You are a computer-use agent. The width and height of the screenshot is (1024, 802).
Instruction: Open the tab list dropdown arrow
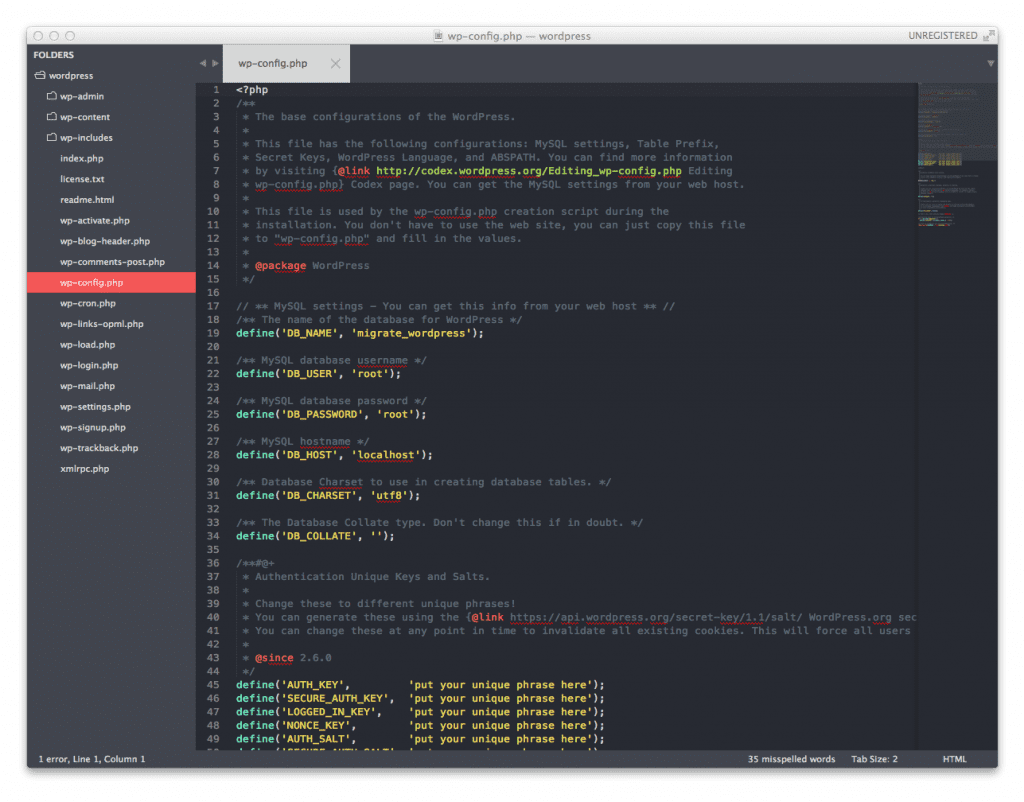click(990, 63)
